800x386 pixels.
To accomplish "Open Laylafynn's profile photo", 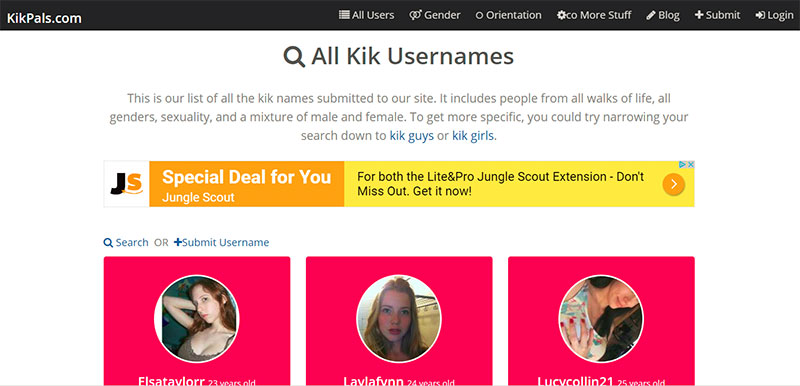I will click(399, 319).
